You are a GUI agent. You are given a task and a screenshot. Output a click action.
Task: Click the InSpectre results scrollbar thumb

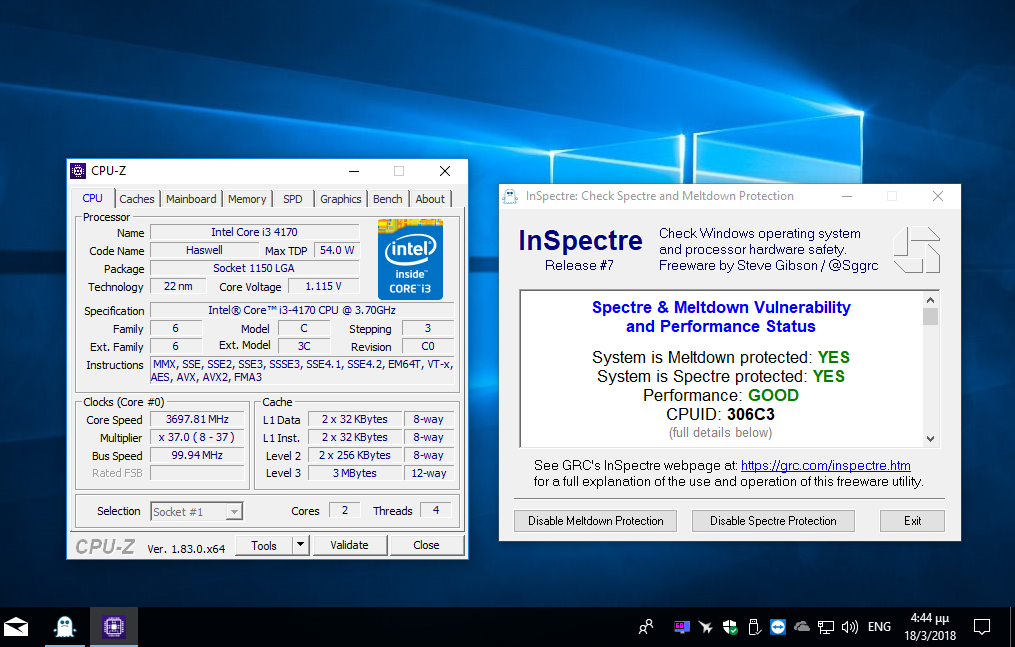(930, 316)
